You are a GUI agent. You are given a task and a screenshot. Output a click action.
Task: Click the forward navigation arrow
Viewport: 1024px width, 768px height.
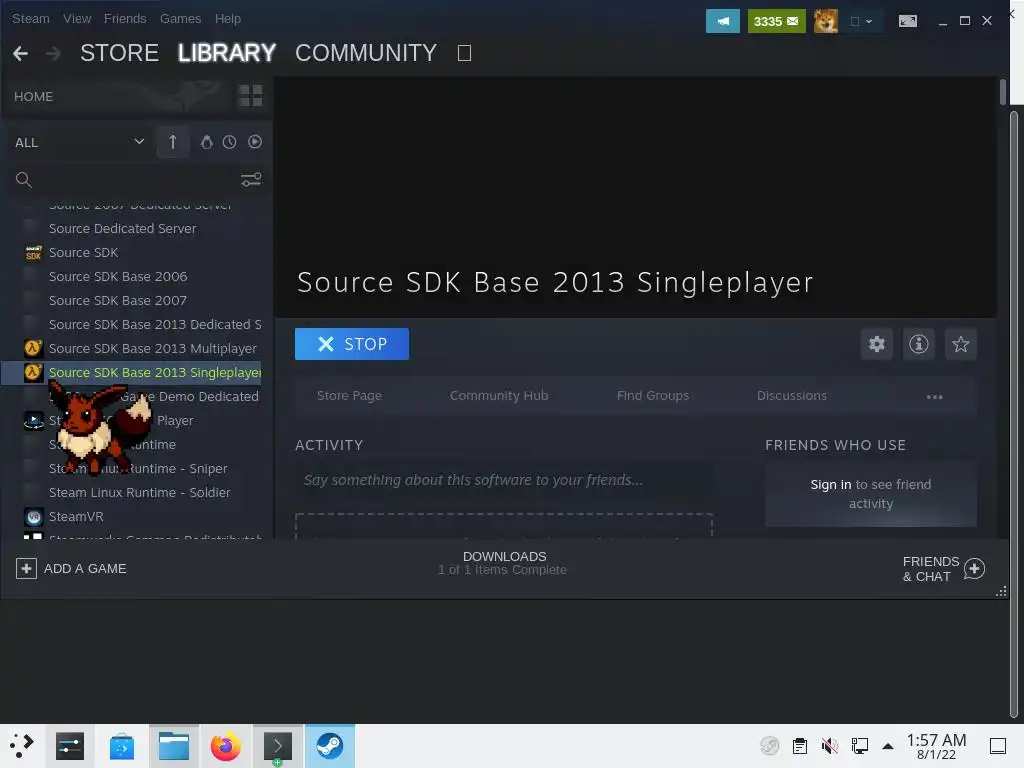pos(53,53)
